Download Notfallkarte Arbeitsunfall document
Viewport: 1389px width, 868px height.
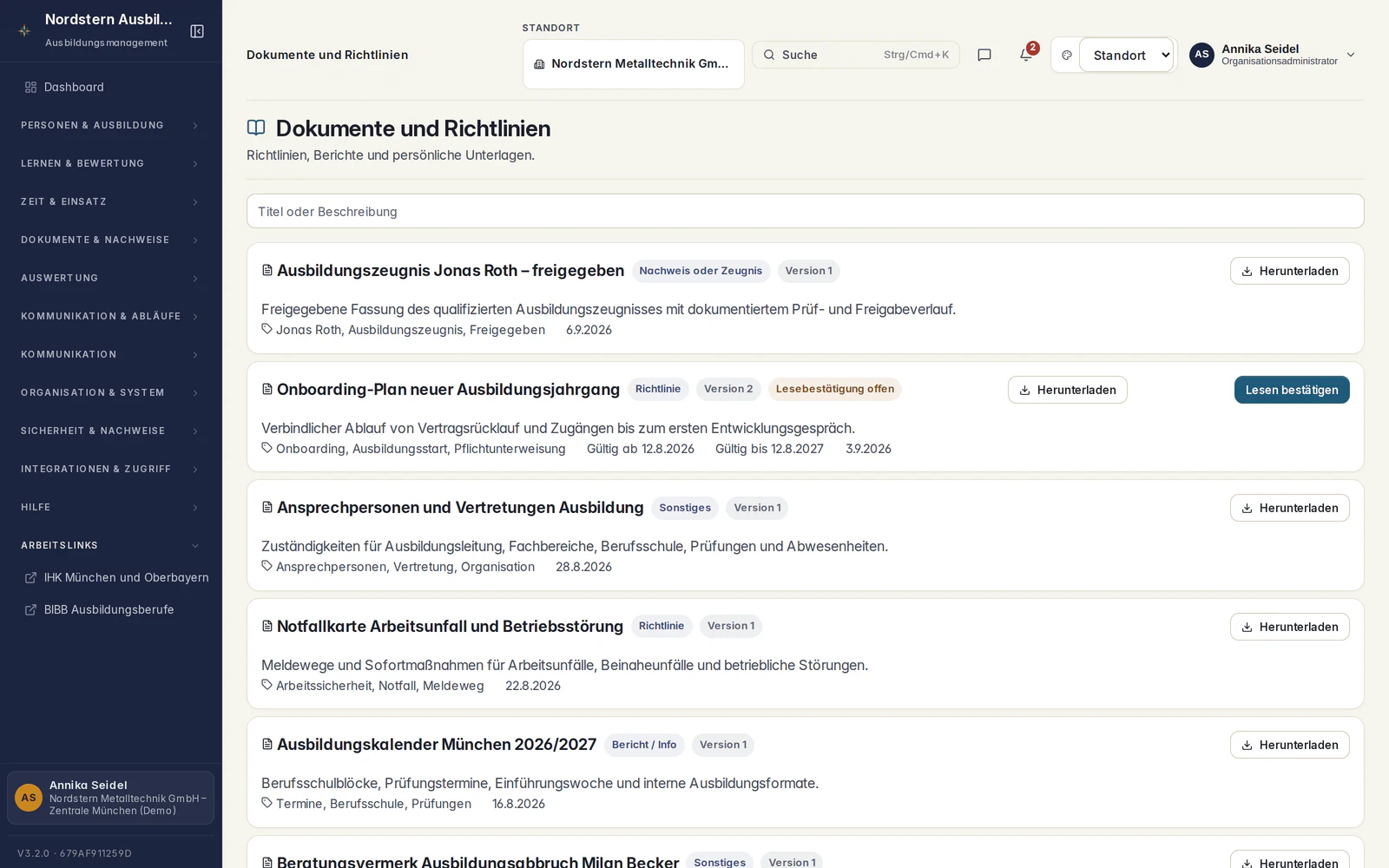1290,627
